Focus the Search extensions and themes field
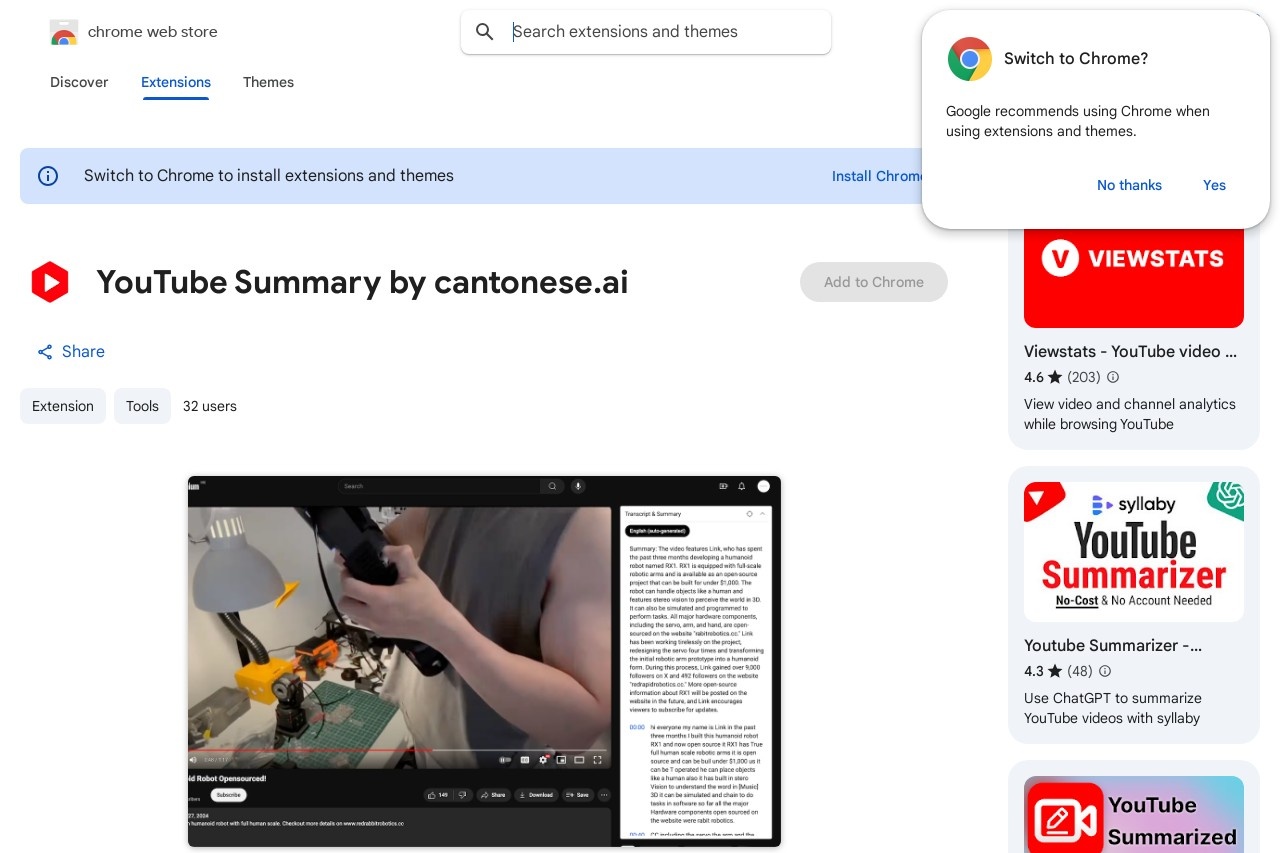Screen dimensions: 1280x853 coord(645,32)
